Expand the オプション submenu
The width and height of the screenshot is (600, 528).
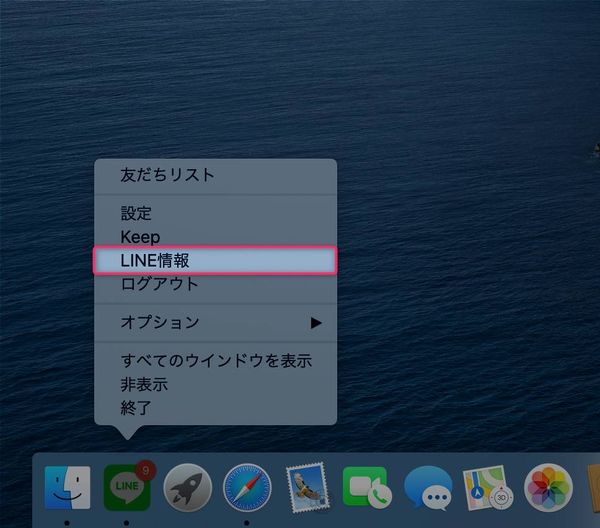215,323
